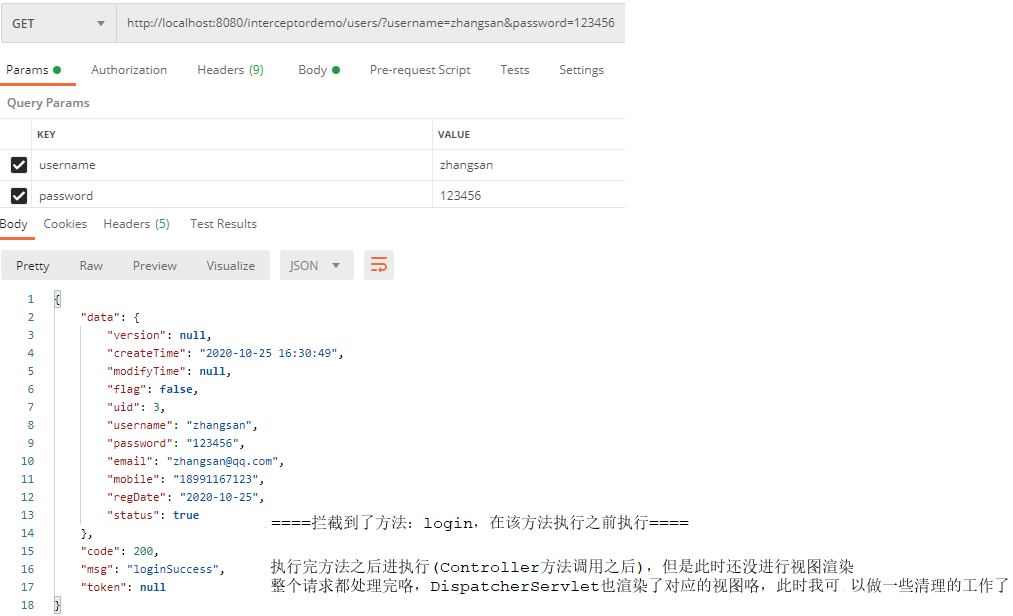Click the wrap lines icon button

point(379,265)
